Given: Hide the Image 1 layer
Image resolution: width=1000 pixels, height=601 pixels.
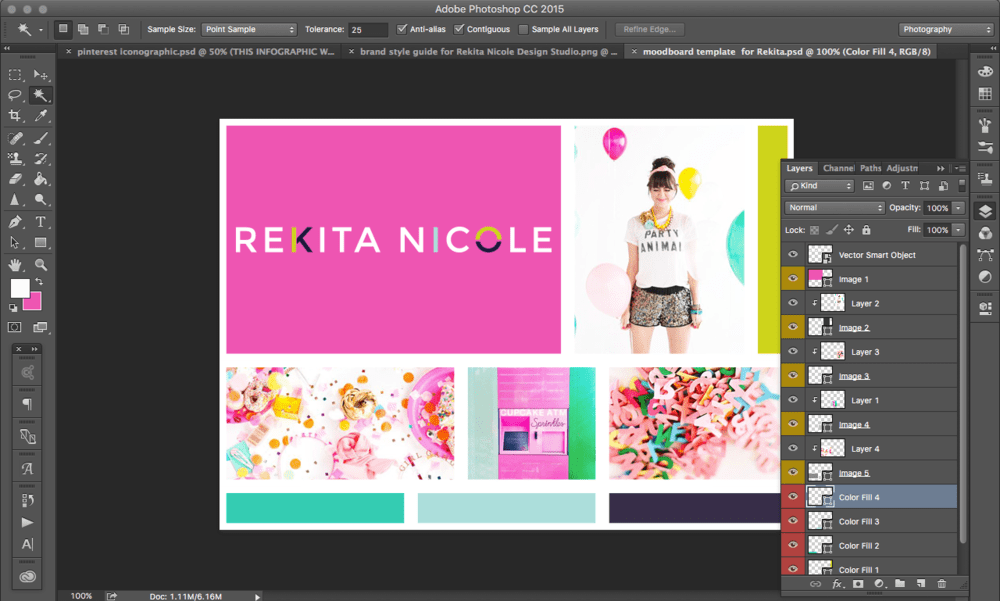Looking at the screenshot, I should pyautogui.click(x=793, y=278).
